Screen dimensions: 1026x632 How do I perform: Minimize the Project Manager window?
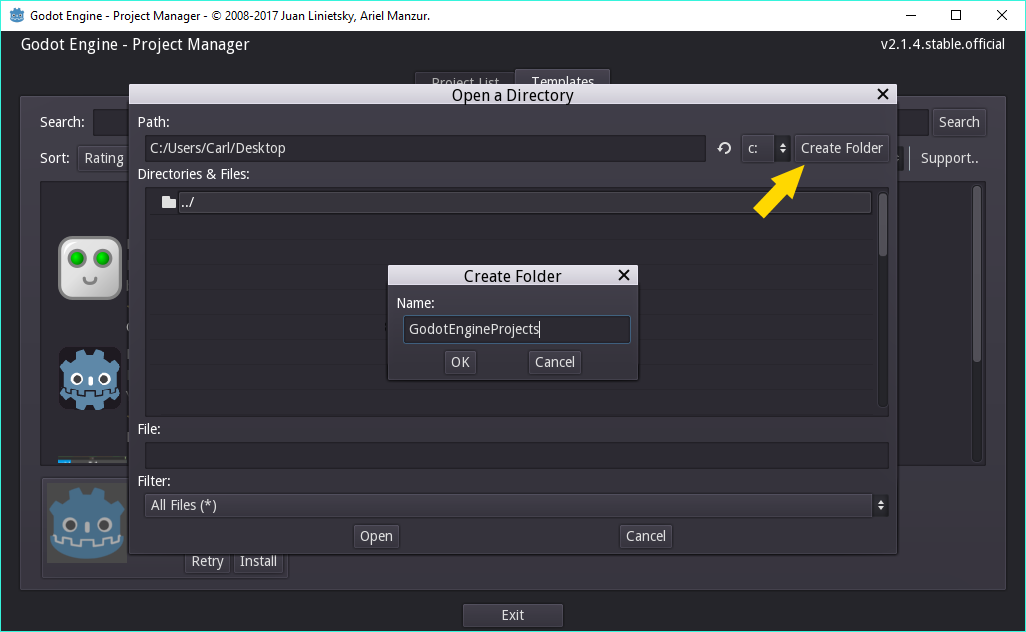tap(911, 15)
